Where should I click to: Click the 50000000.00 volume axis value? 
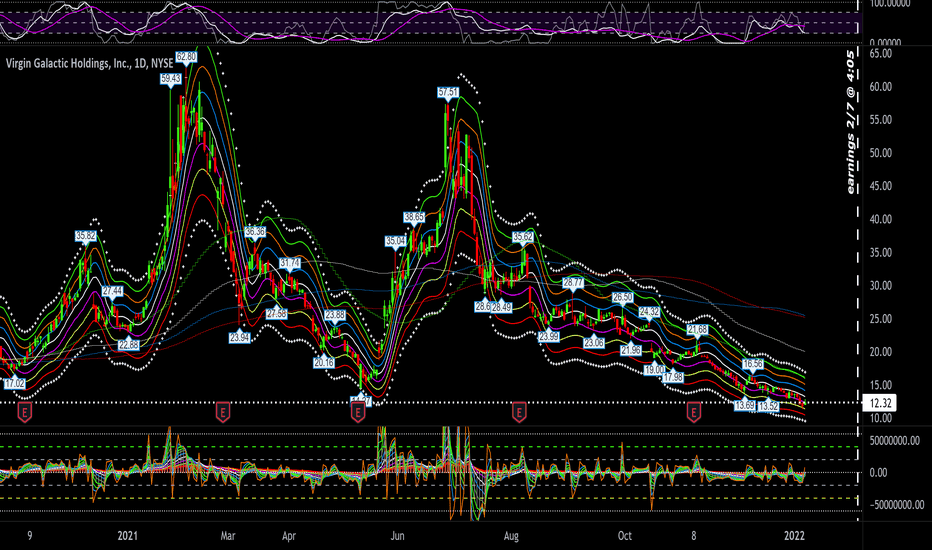[x=895, y=441]
